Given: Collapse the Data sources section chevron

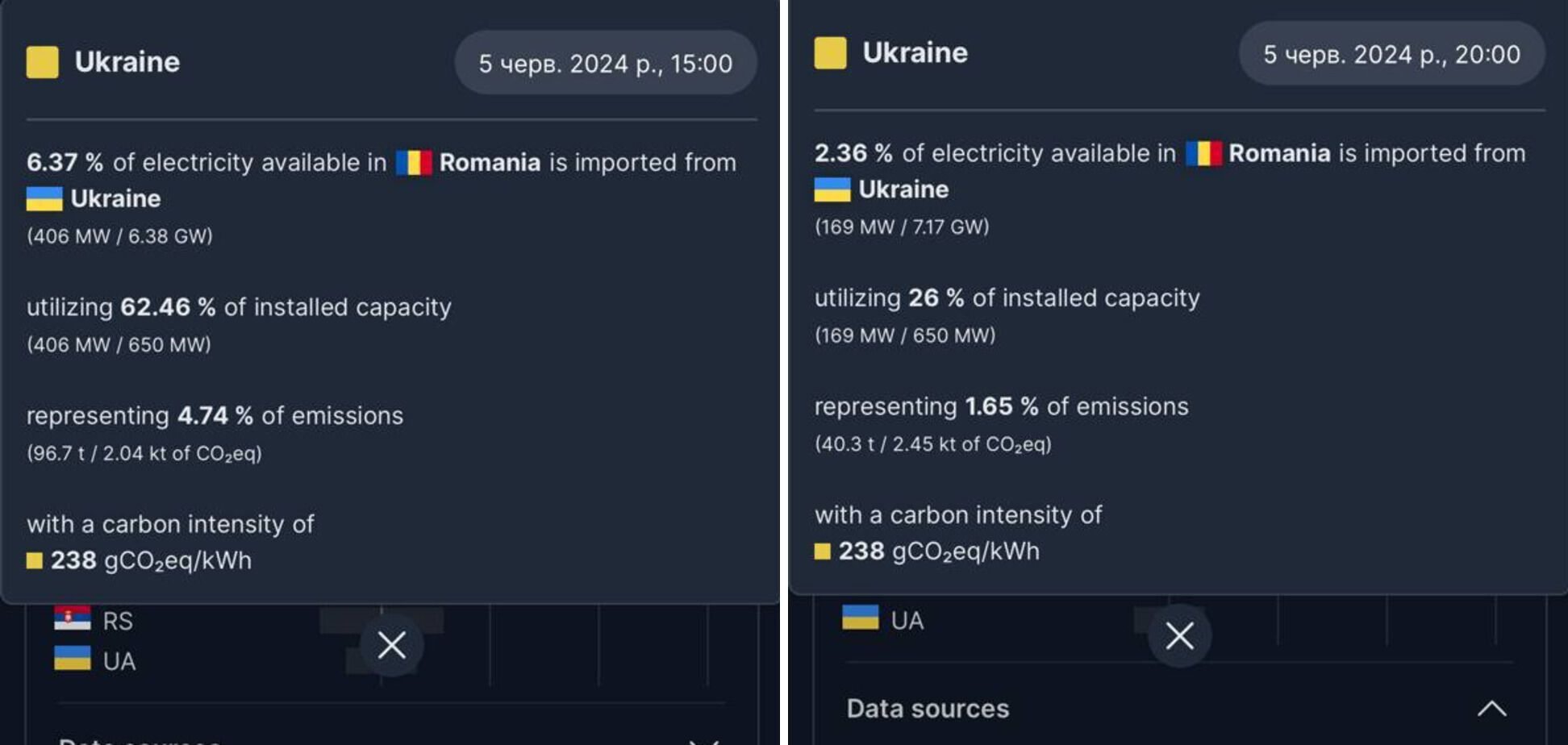Looking at the screenshot, I should click(x=1491, y=709).
